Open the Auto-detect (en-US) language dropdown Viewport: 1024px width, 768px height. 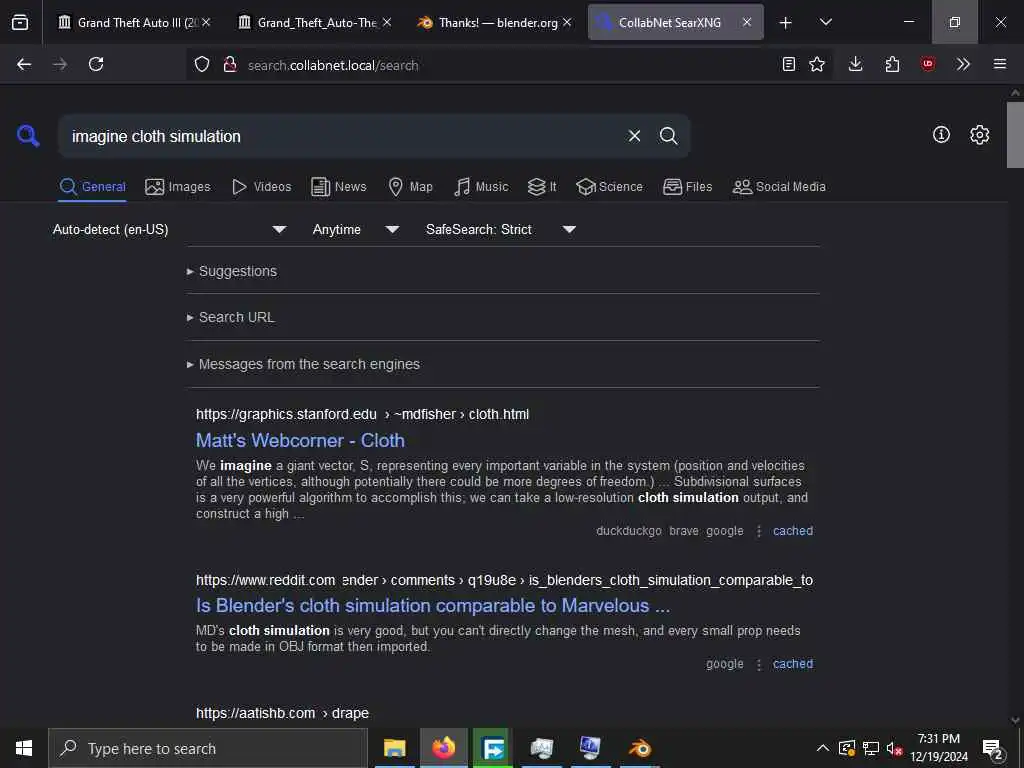pos(170,229)
